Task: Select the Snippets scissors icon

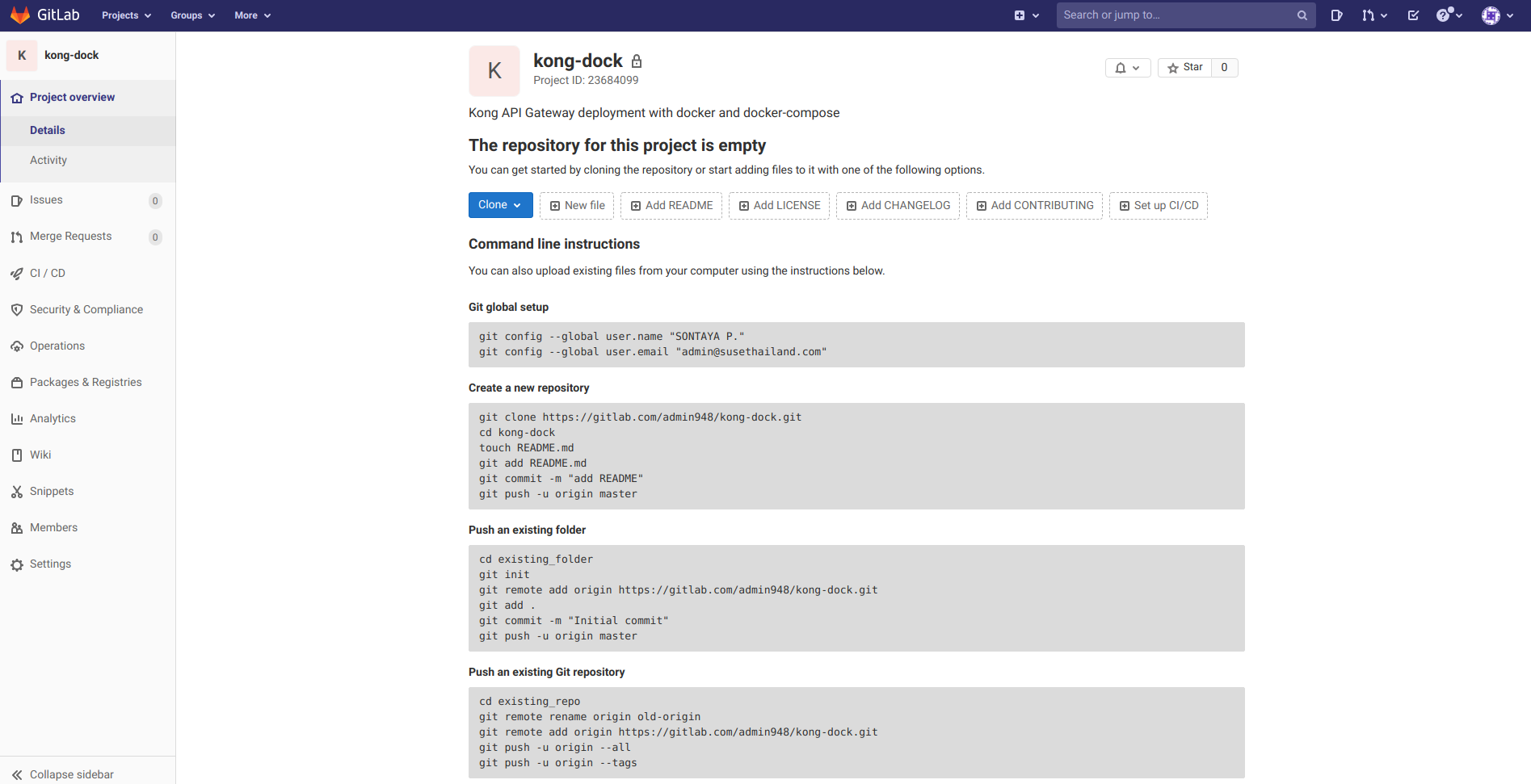Action: pyautogui.click(x=17, y=491)
